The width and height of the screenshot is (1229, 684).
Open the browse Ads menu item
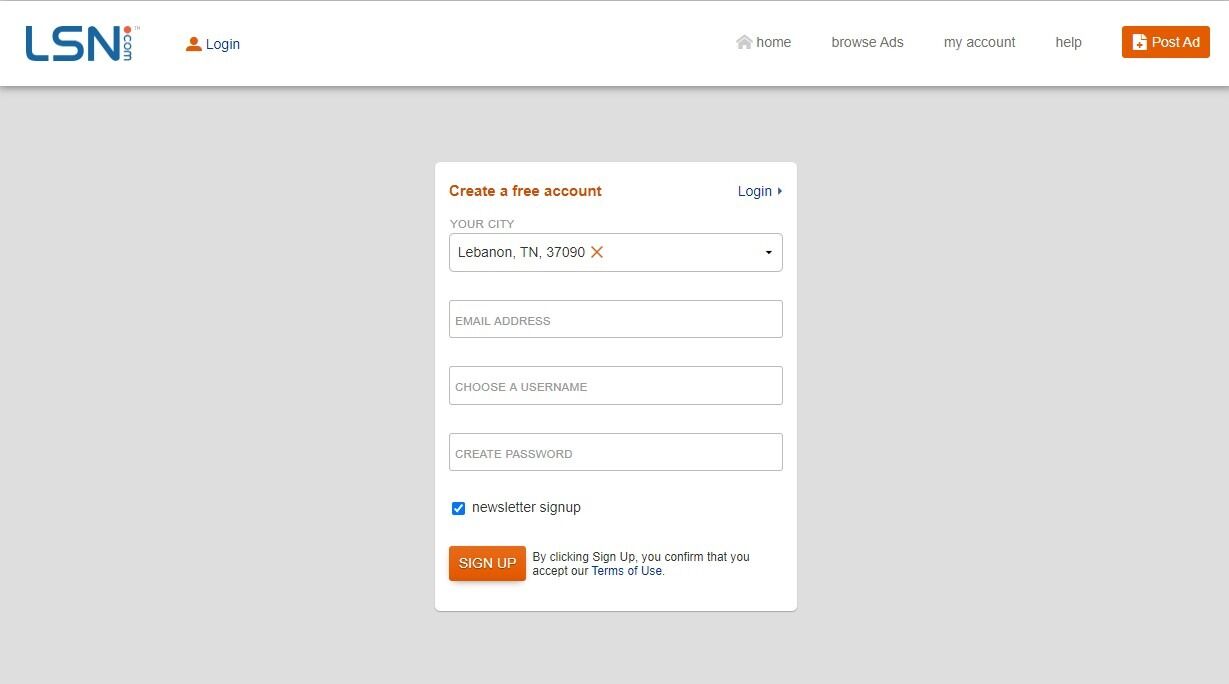pyautogui.click(x=867, y=42)
